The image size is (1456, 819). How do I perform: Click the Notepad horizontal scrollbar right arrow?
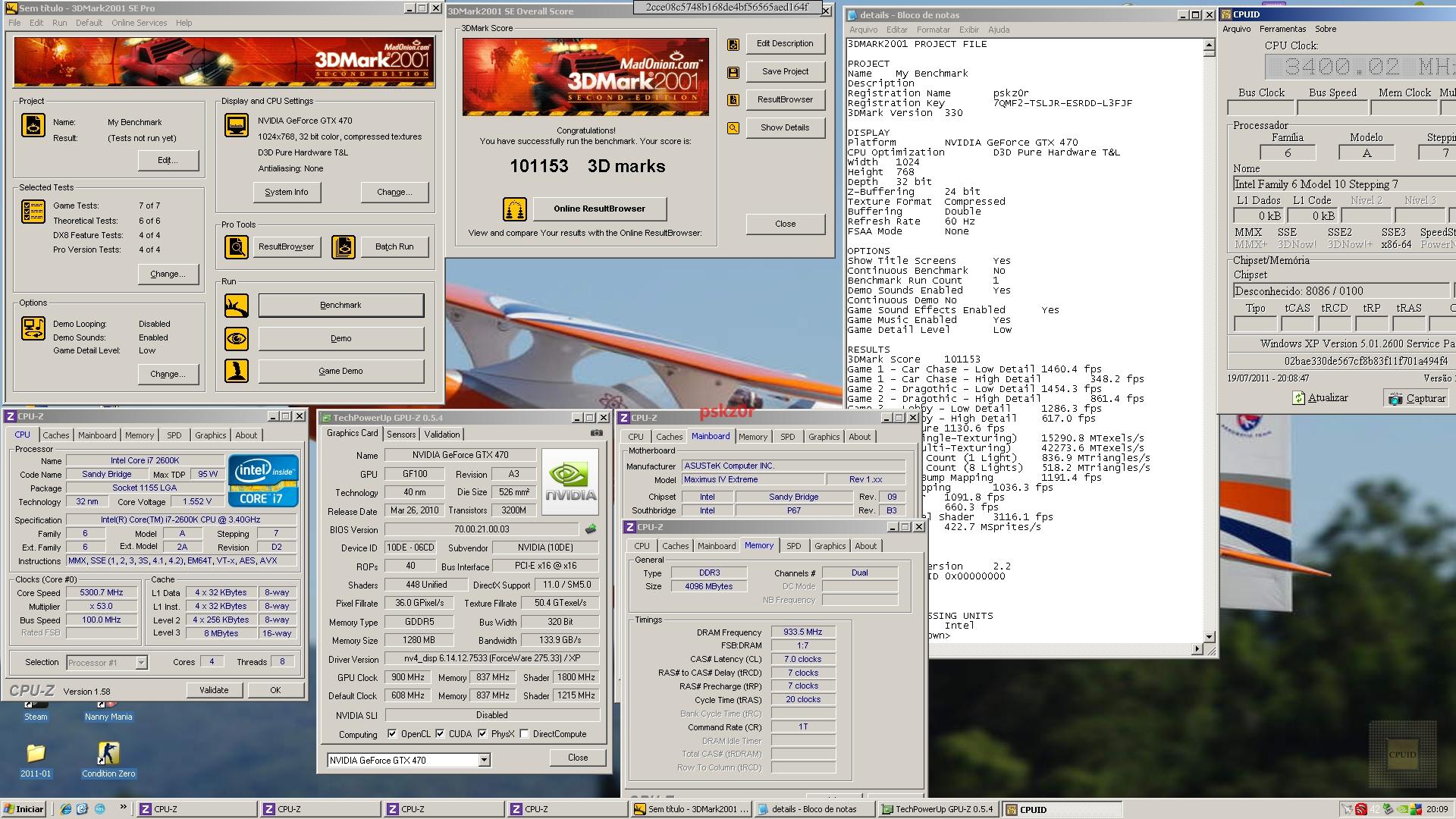1197,649
